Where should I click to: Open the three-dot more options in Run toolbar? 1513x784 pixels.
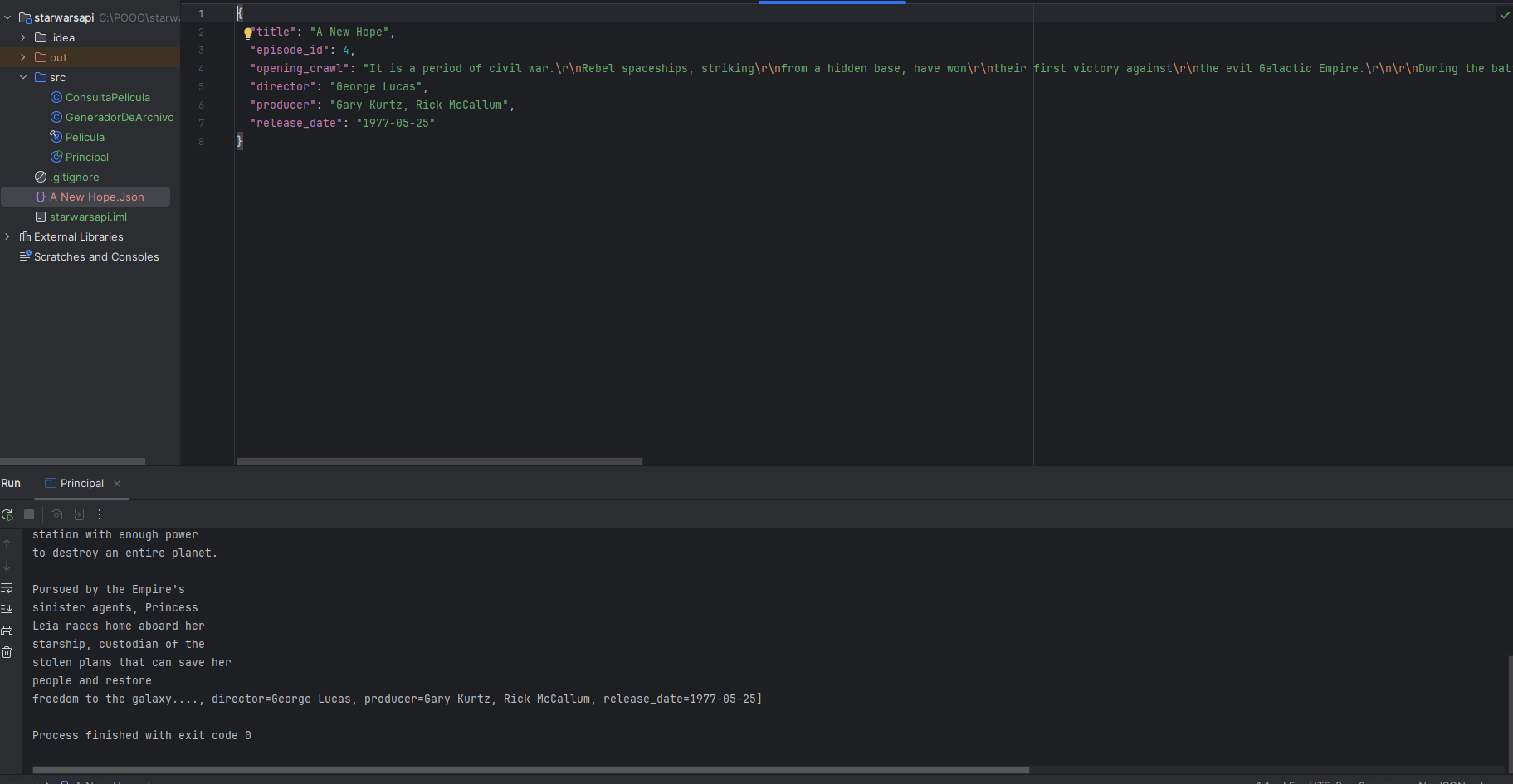click(100, 514)
